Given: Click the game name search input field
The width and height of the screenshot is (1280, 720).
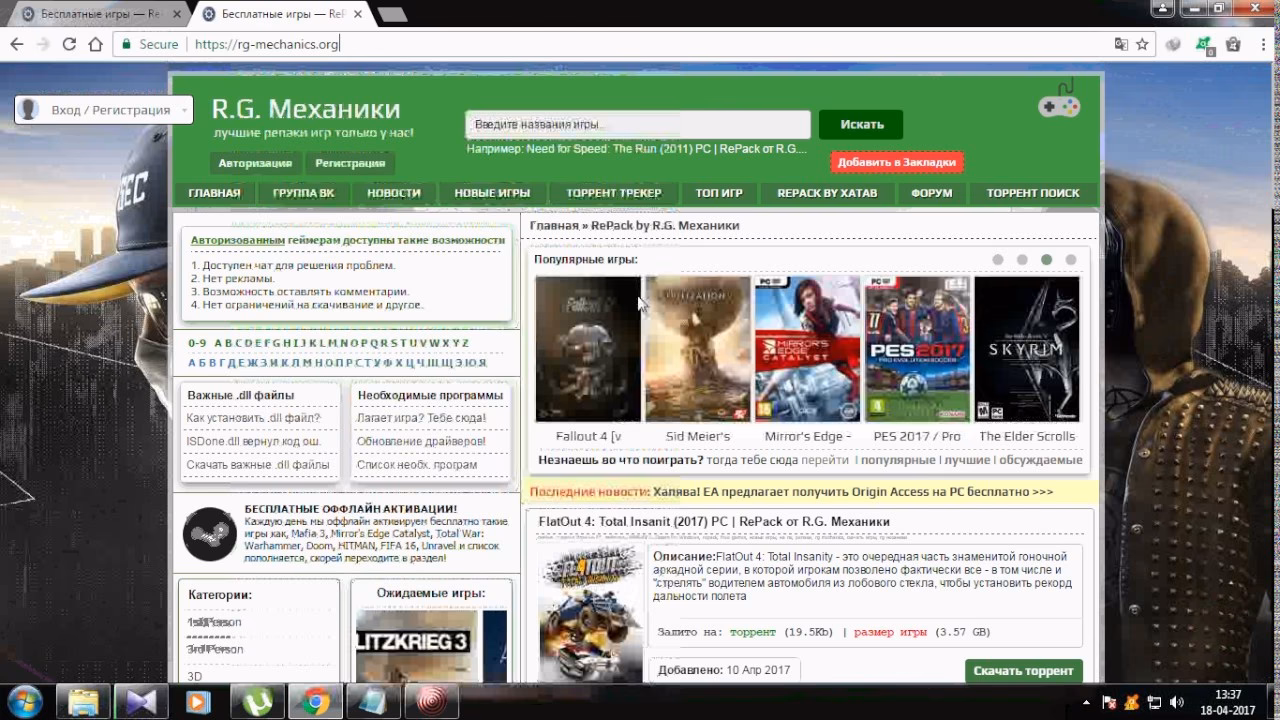Looking at the screenshot, I should click(637, 125).
